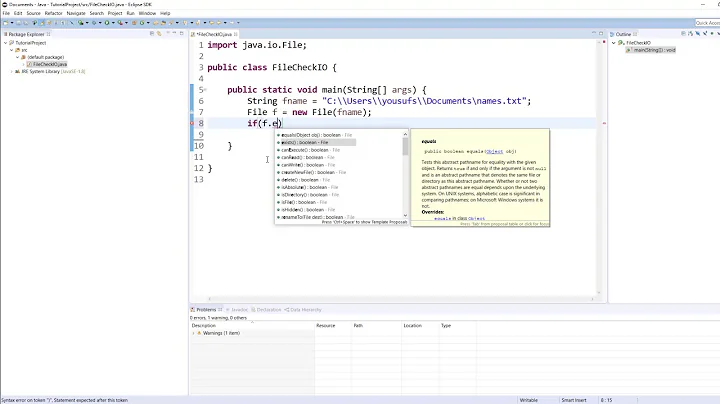
Task: Click the error marker on line 8
Action: click(x=192, y=123)
